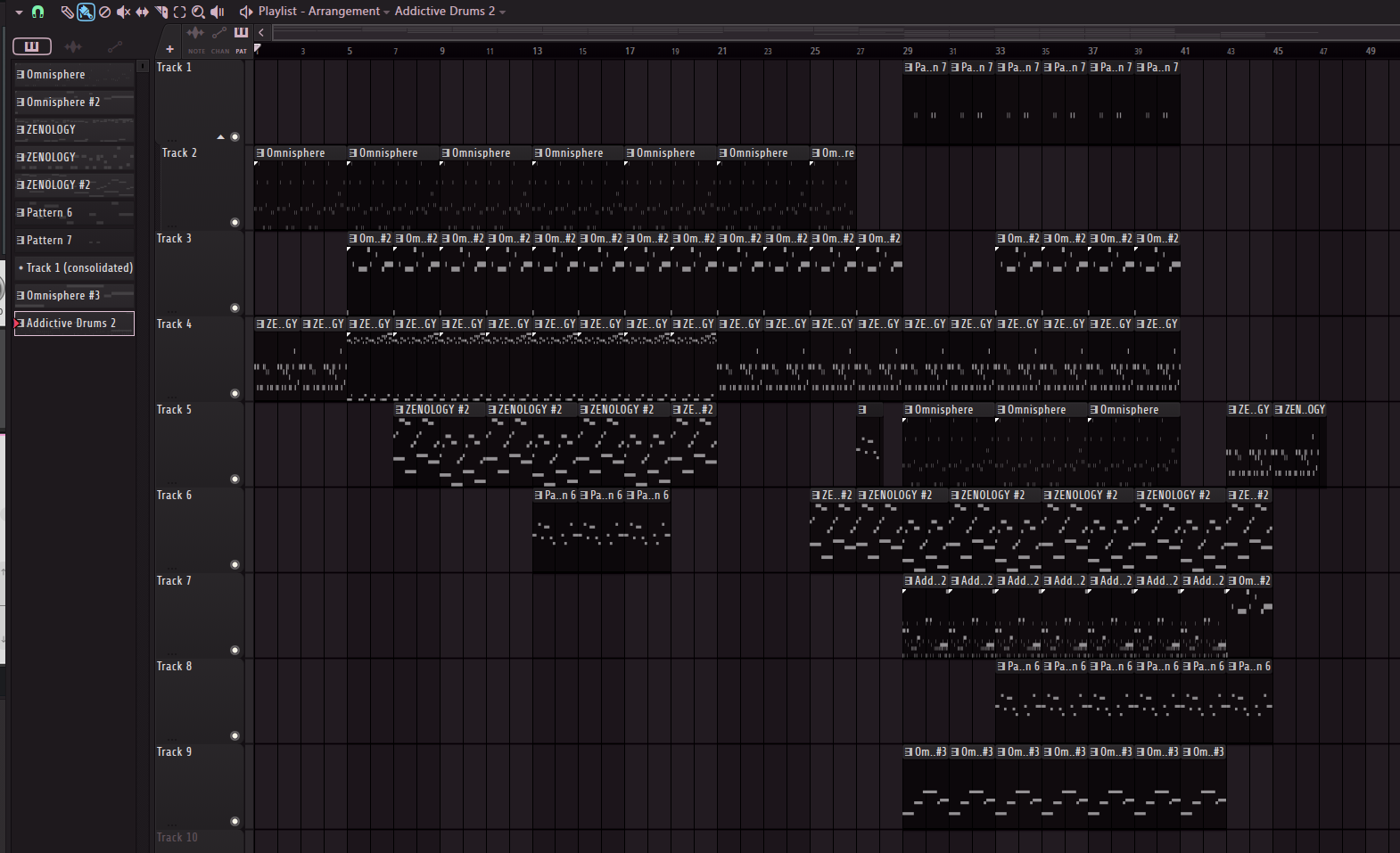Select the Omnisphere #3 pattern in picker
Screen dimensions: 1400x853
(74, 296)
